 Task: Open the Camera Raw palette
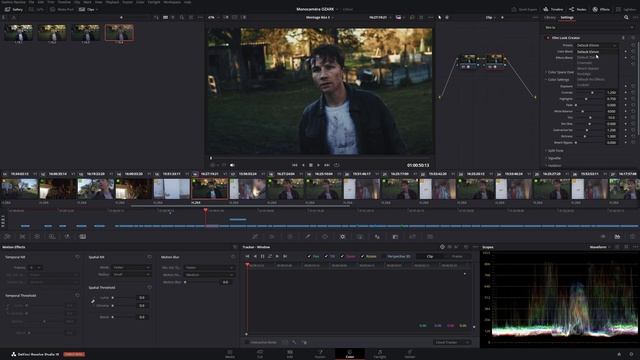[7, 236]
